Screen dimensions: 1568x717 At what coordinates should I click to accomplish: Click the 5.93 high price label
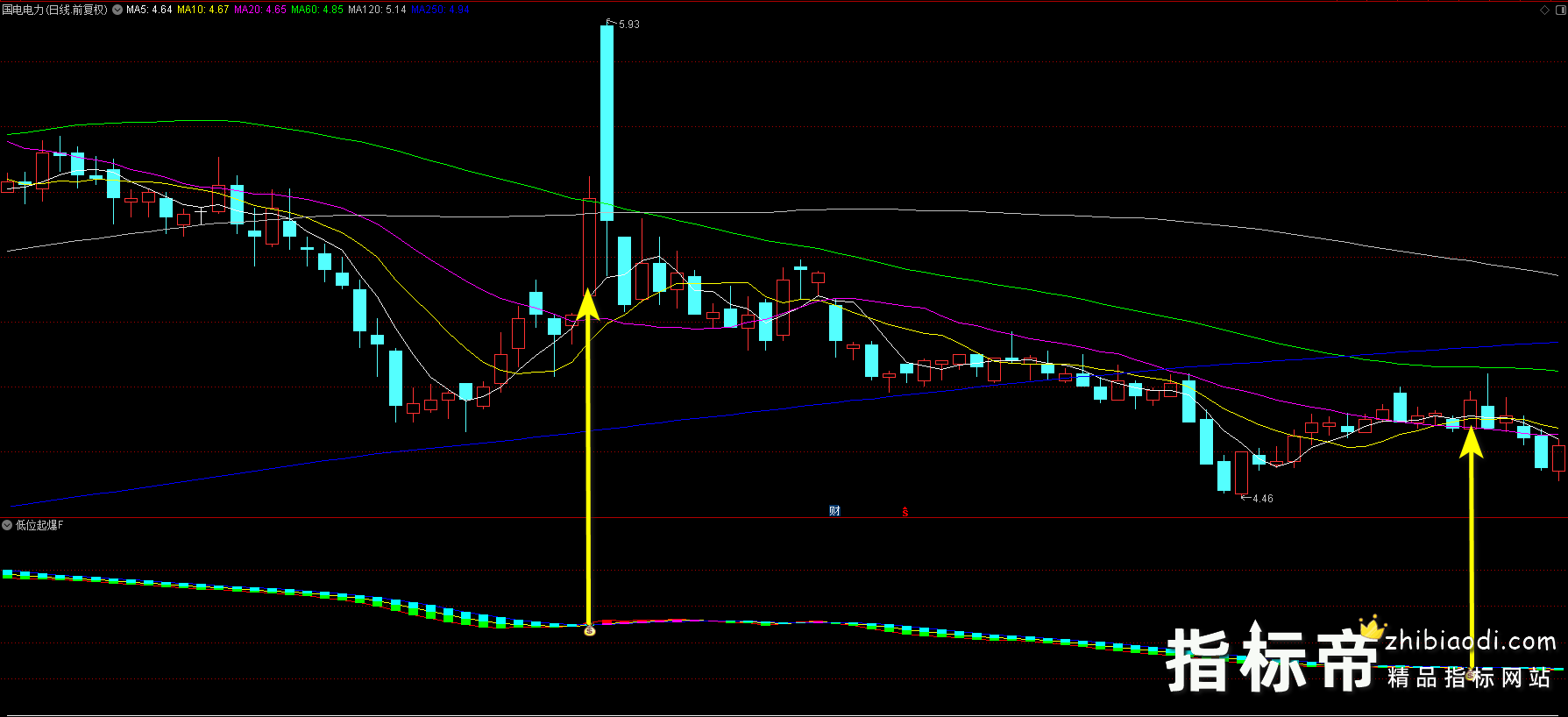(628, 25)
